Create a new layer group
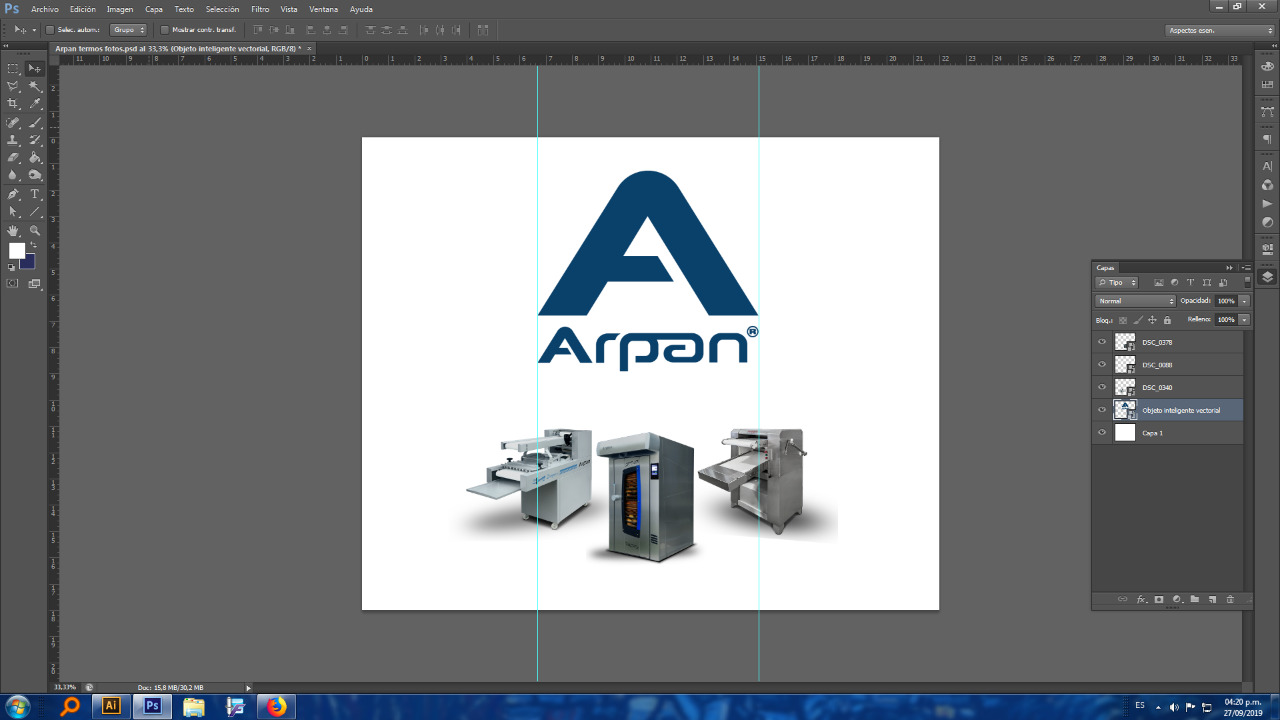Viewport: 1280px width, 720px height. (x=1194, y=599)
